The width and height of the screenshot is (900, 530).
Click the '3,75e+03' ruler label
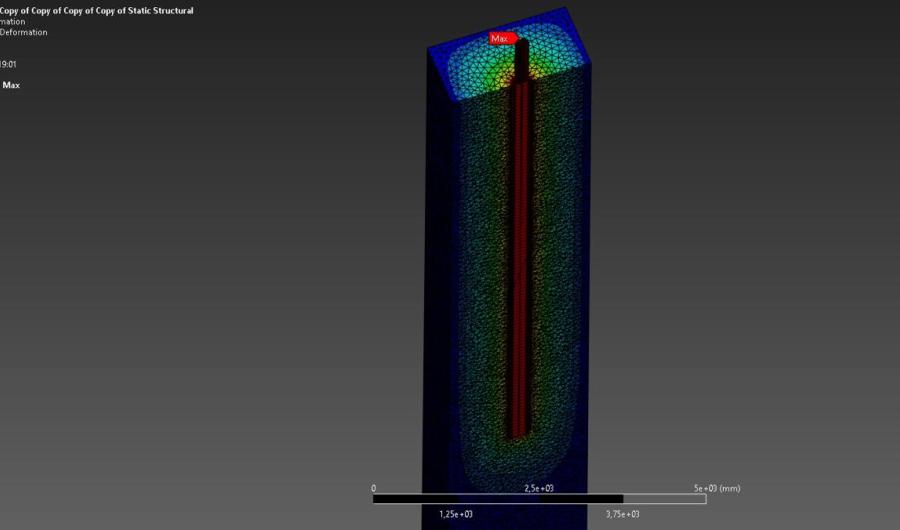(622, 513)
